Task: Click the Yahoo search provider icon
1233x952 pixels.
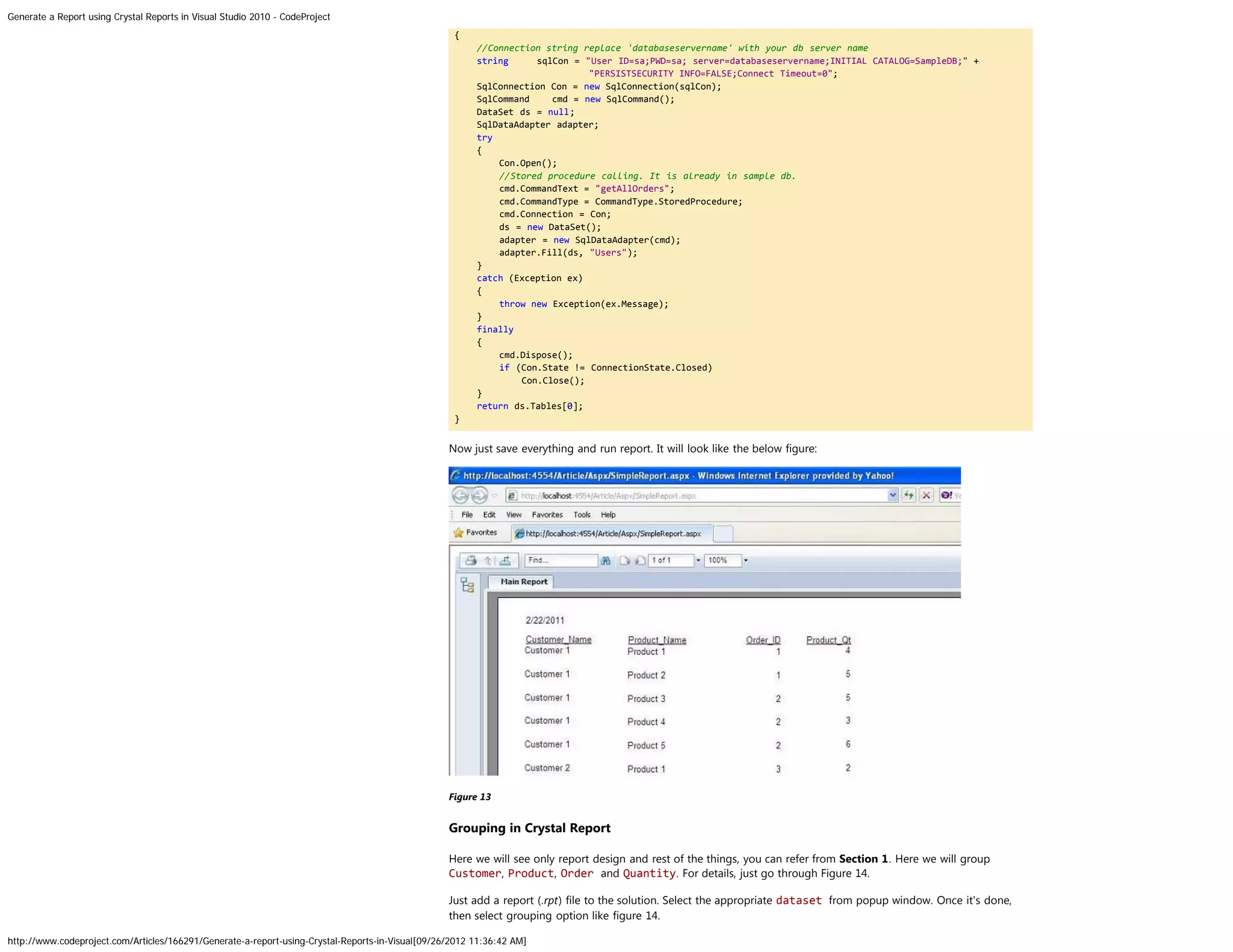Action: click(946, 495)
